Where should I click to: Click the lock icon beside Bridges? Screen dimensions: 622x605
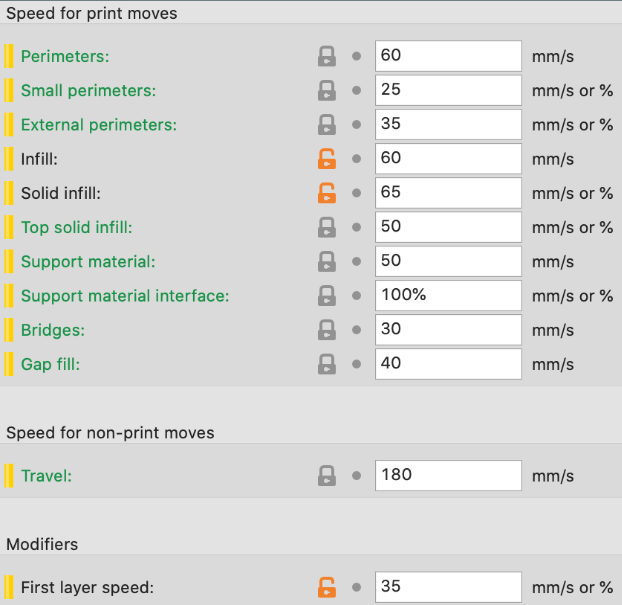(326, 330)
